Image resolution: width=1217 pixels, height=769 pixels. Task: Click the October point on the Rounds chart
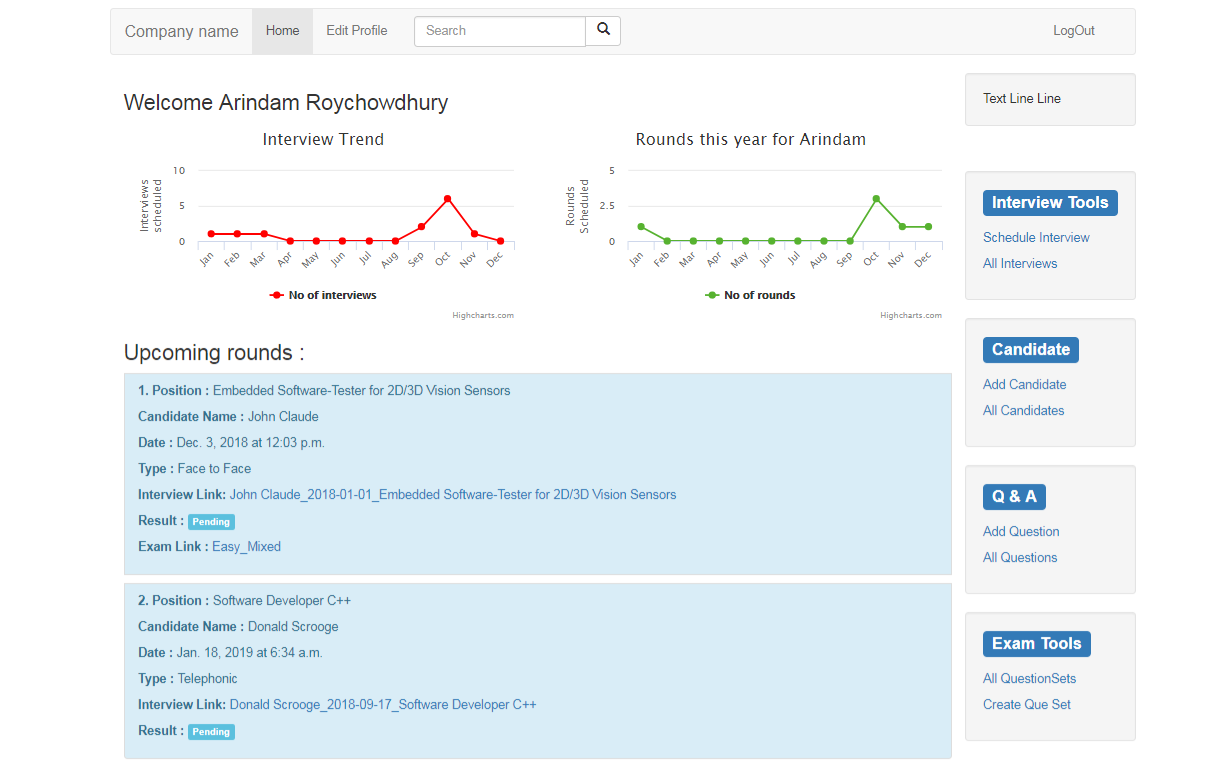pos(876,199)
